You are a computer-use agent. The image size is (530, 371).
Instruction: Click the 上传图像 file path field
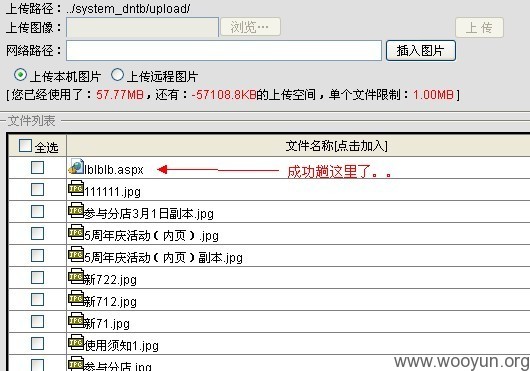(x=142, y=27)
